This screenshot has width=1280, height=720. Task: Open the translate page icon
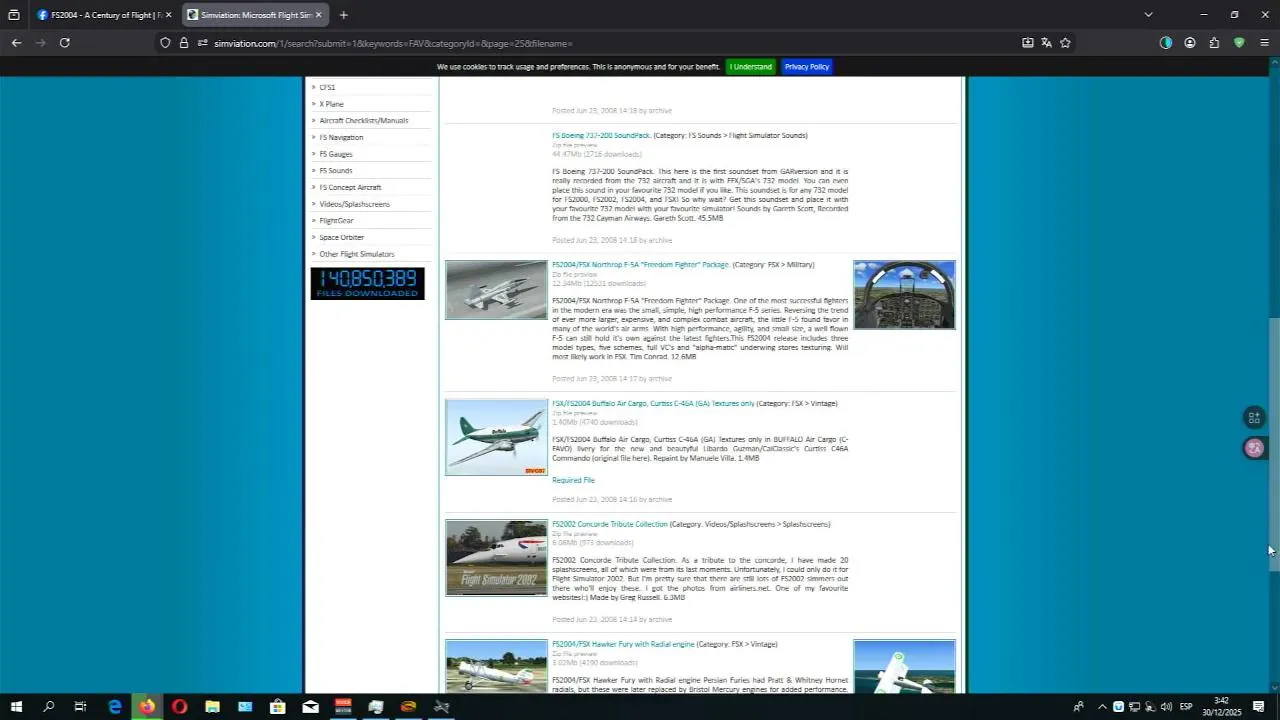point(1046,43)
